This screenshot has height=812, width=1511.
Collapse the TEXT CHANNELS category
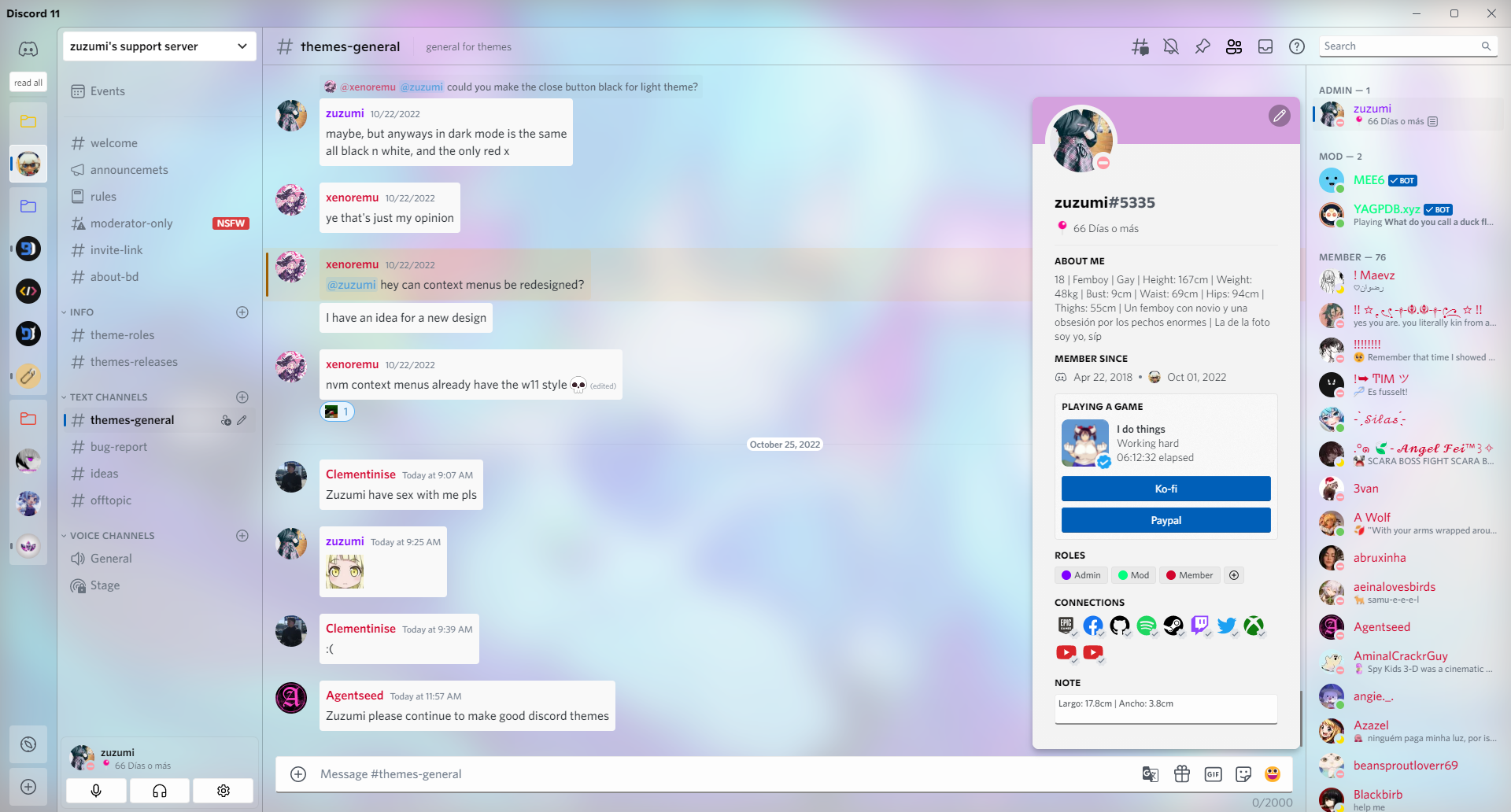click(x=109, y=397)
